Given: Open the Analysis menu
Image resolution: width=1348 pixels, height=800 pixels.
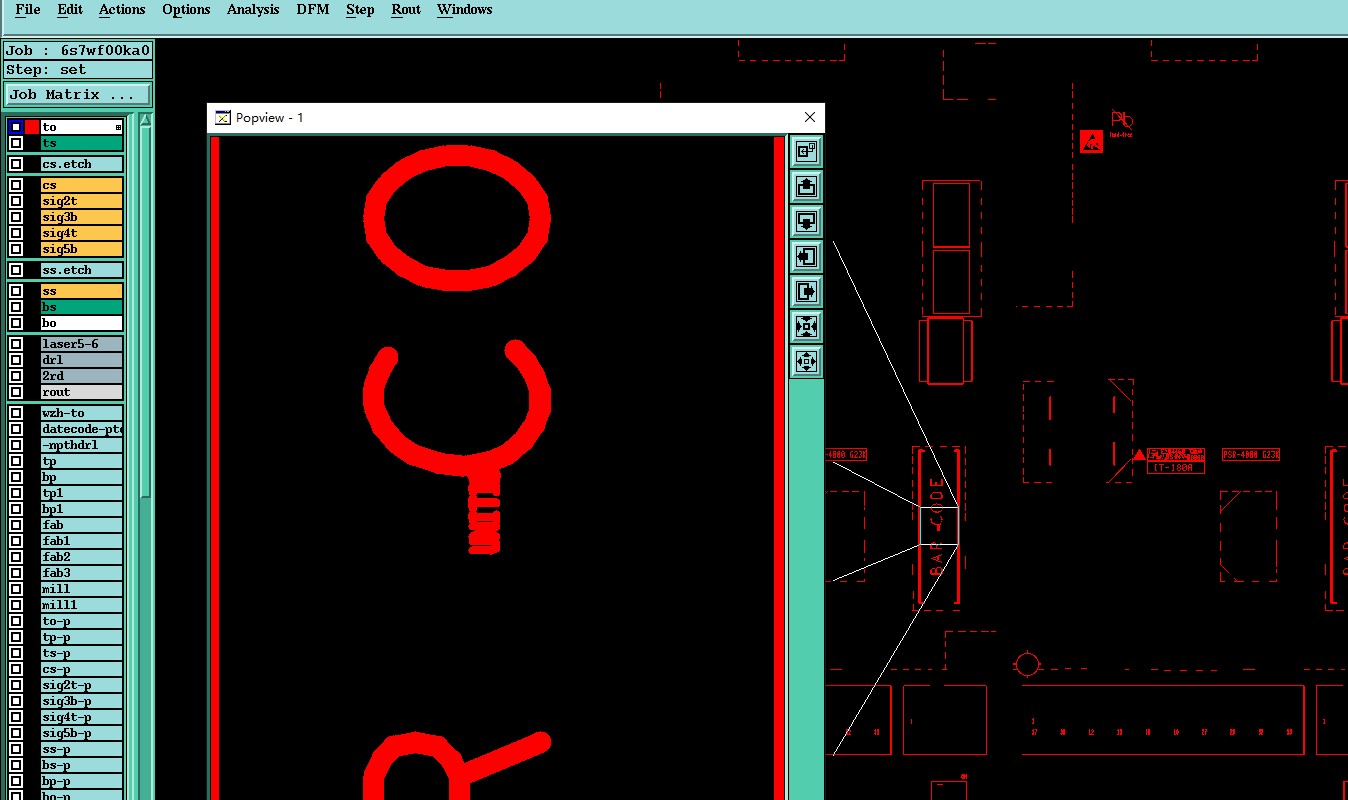Looking at the screenshot, I should point(253,10).
